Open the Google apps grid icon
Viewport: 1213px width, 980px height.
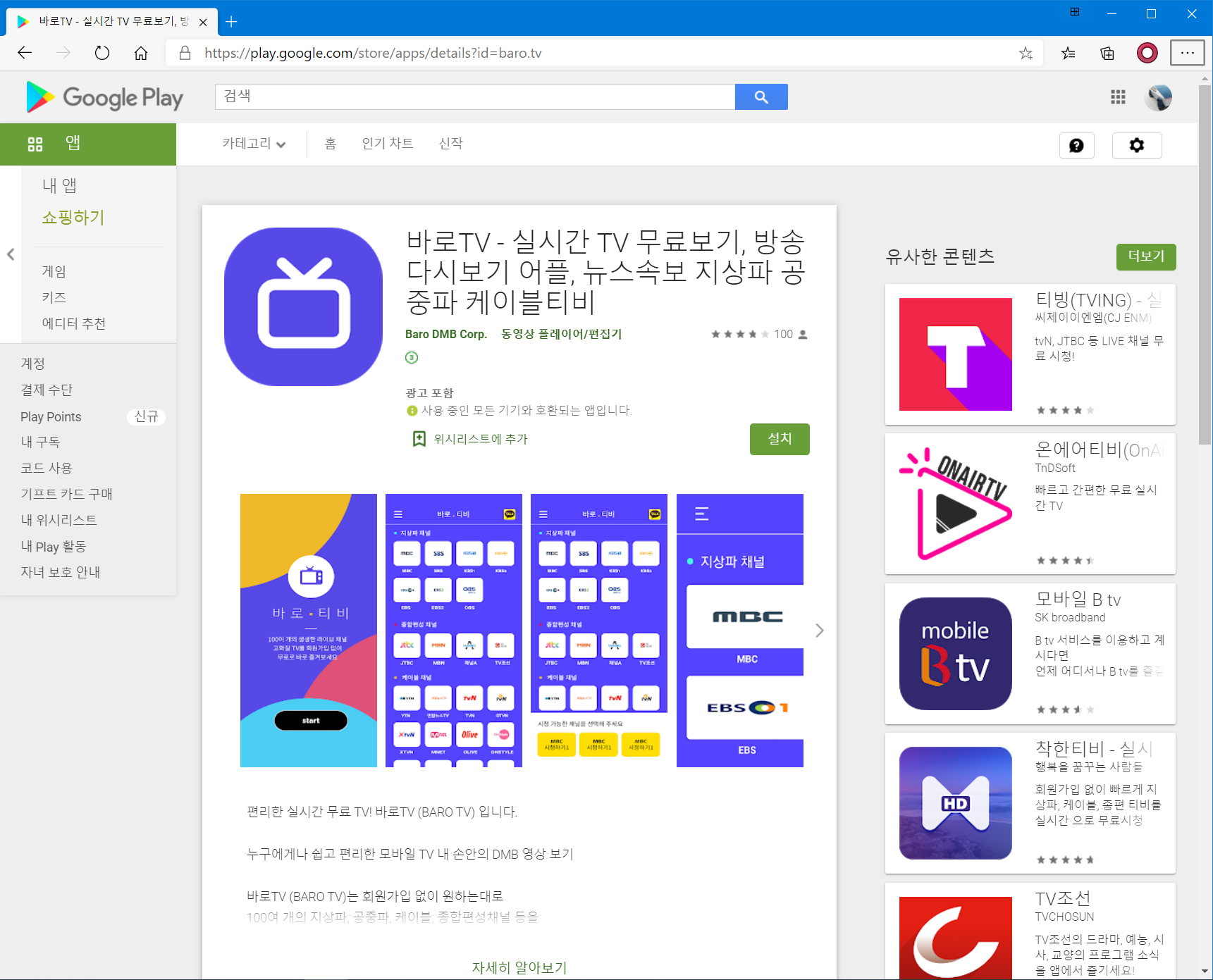point(1118,97)
